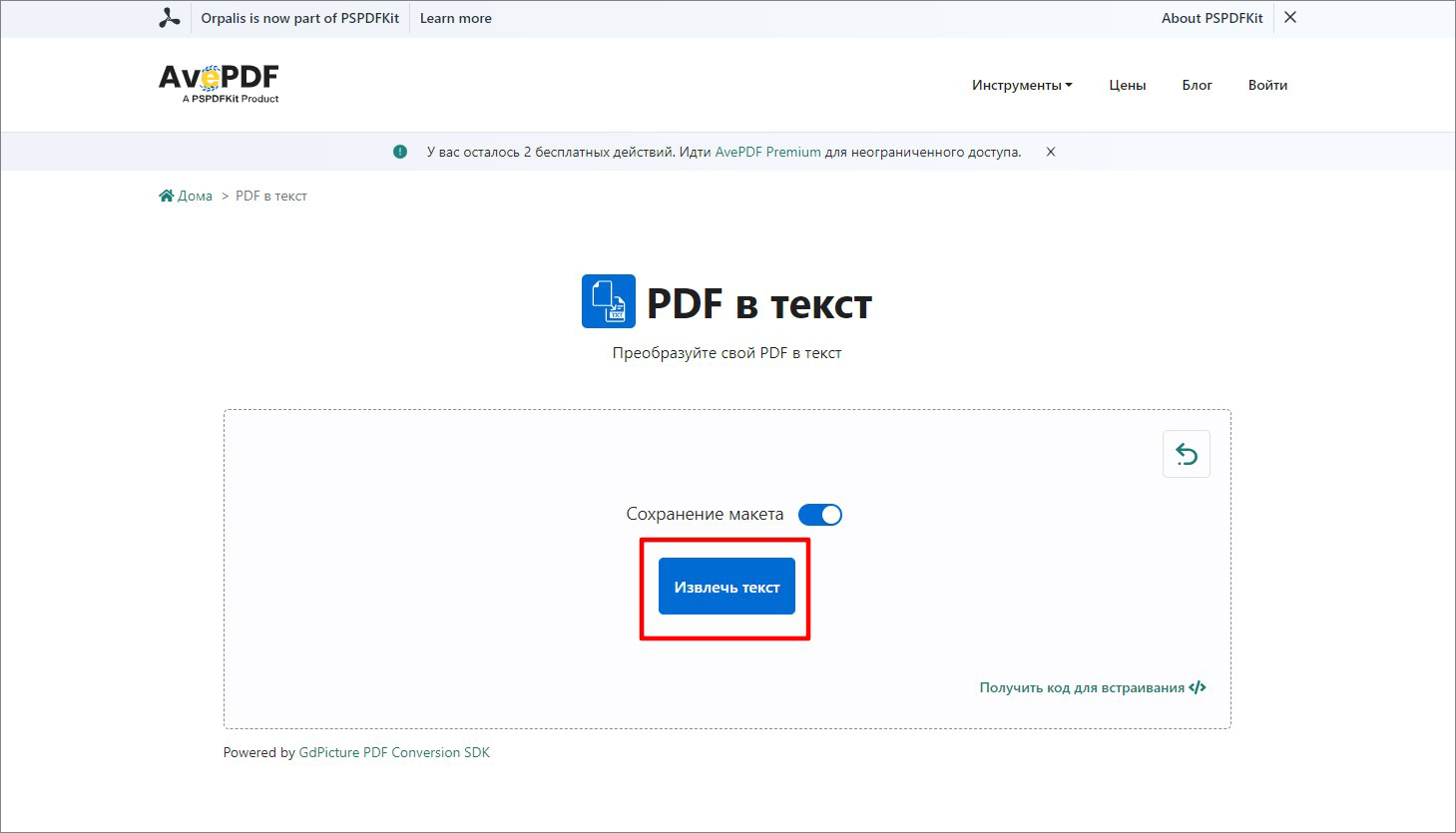
Task: Click the PDF to text tool icon
Action: tap(609, 301)
